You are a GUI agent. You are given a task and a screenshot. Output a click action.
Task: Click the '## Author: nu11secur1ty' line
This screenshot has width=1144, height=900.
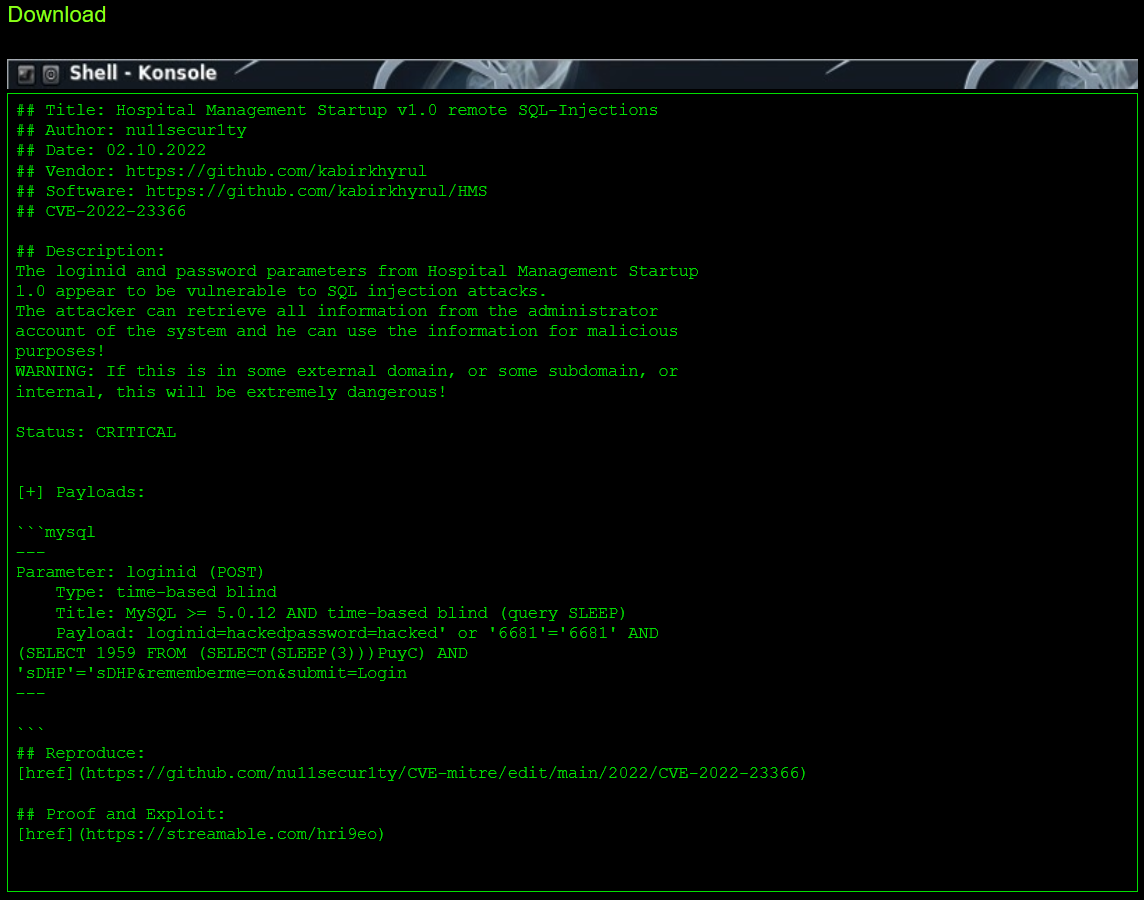coord(131,131)
